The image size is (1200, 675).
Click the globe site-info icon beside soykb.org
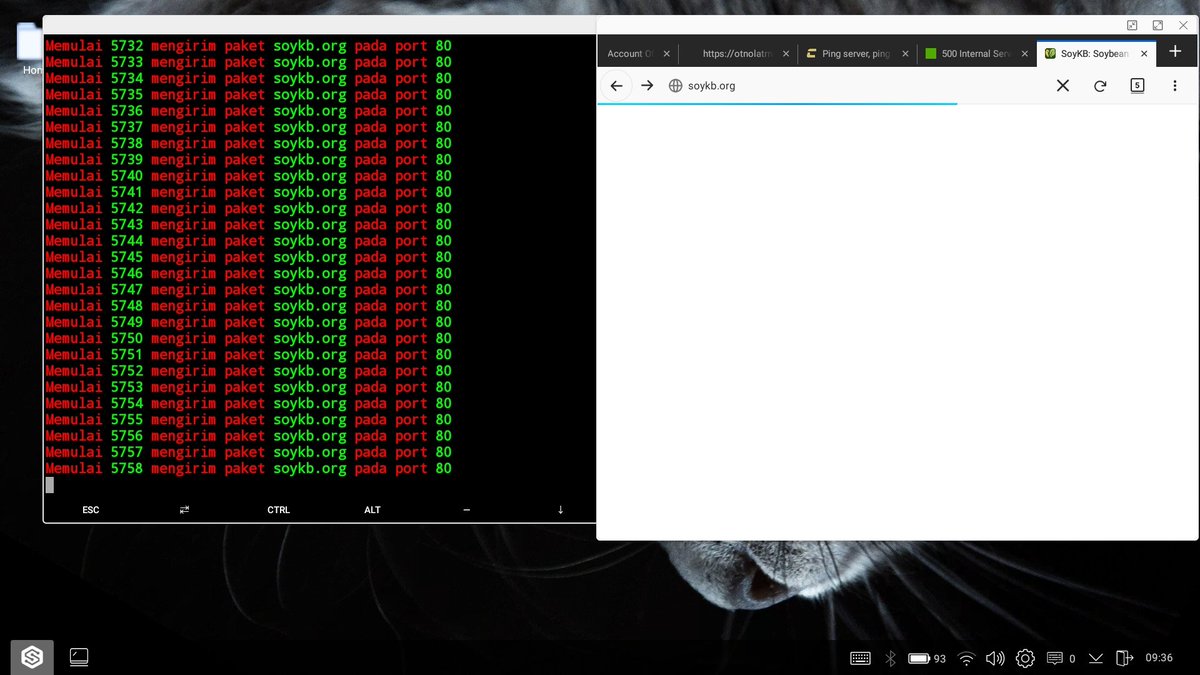coord(675,86)
